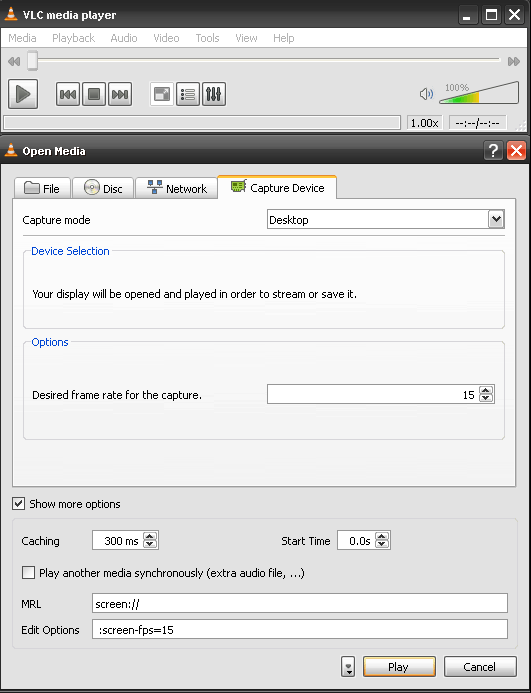Open extended settings equalizer icon
The image size is (531, 693).
point(214,94)
